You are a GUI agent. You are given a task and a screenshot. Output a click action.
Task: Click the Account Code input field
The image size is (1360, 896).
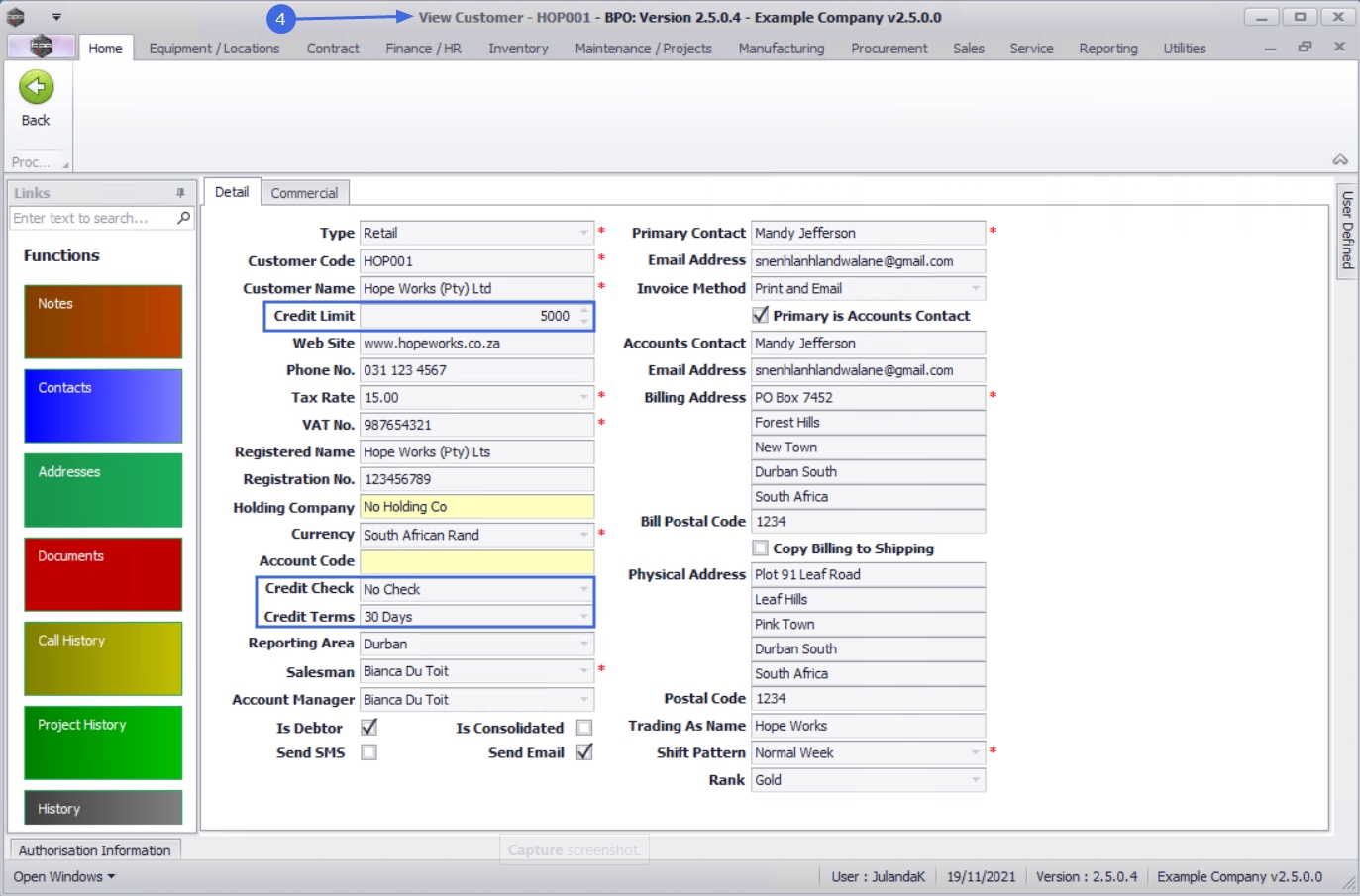[475, 561]
